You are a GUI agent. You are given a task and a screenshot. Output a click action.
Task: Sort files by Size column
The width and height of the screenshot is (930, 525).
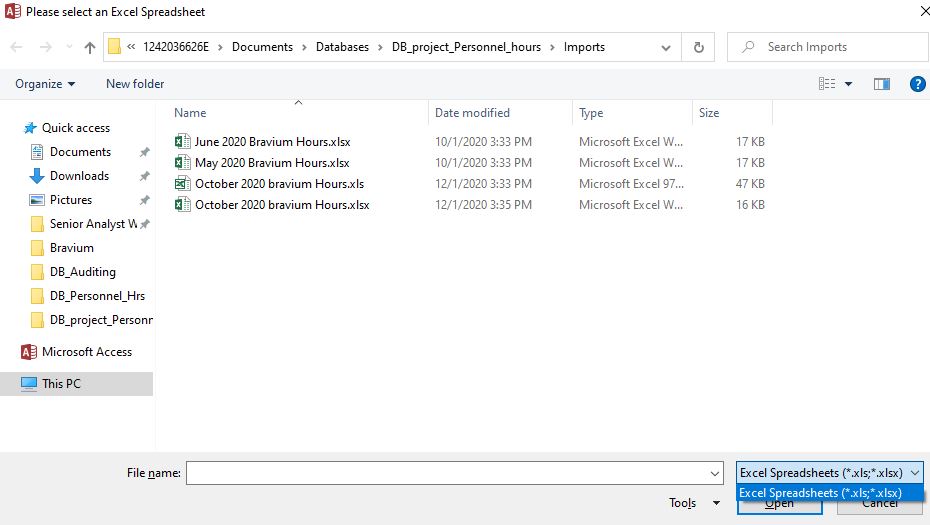[709, 113]
